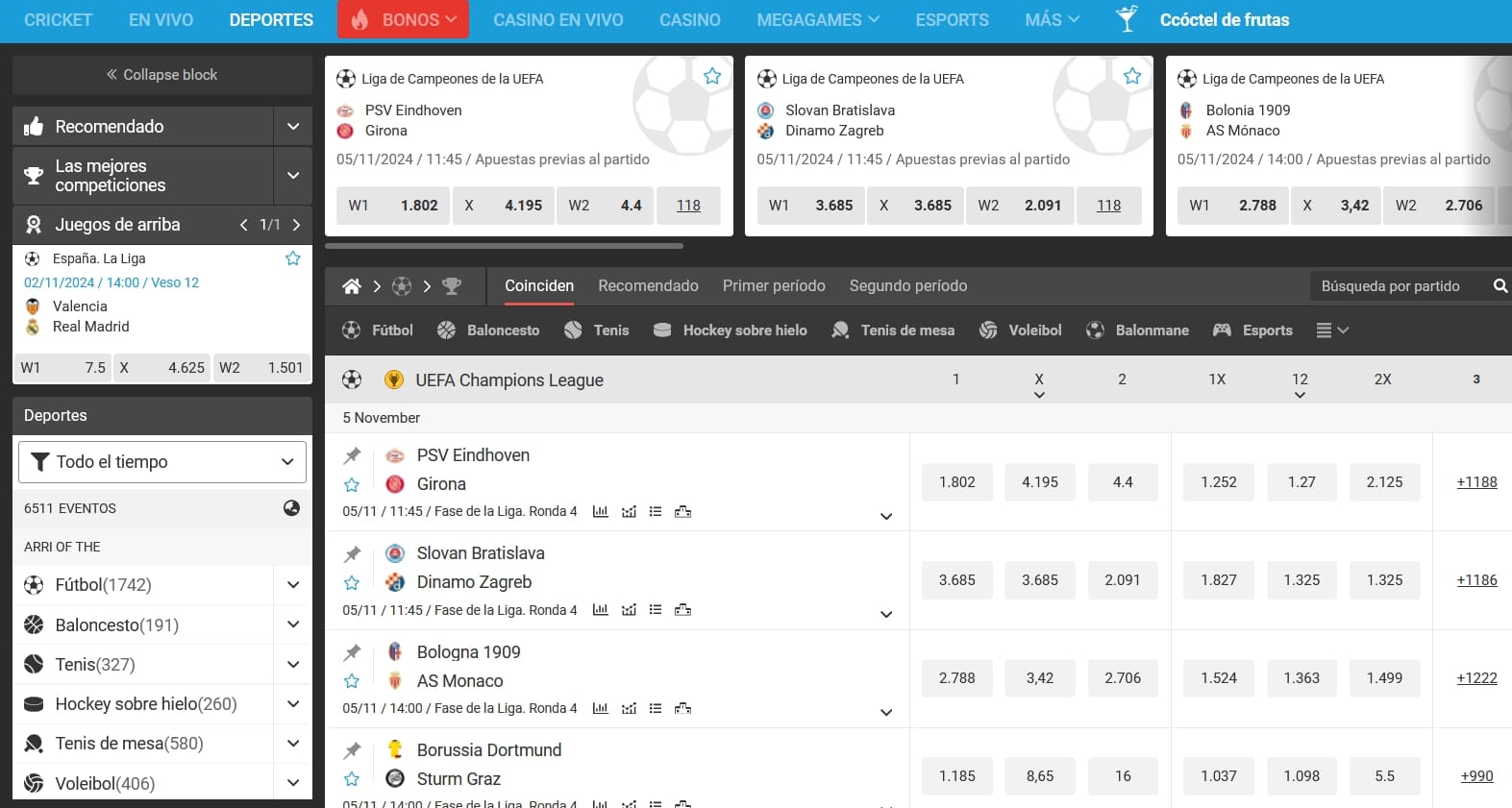
Task: Open Esports in top navigation
Action: click(x=952, y=19)
